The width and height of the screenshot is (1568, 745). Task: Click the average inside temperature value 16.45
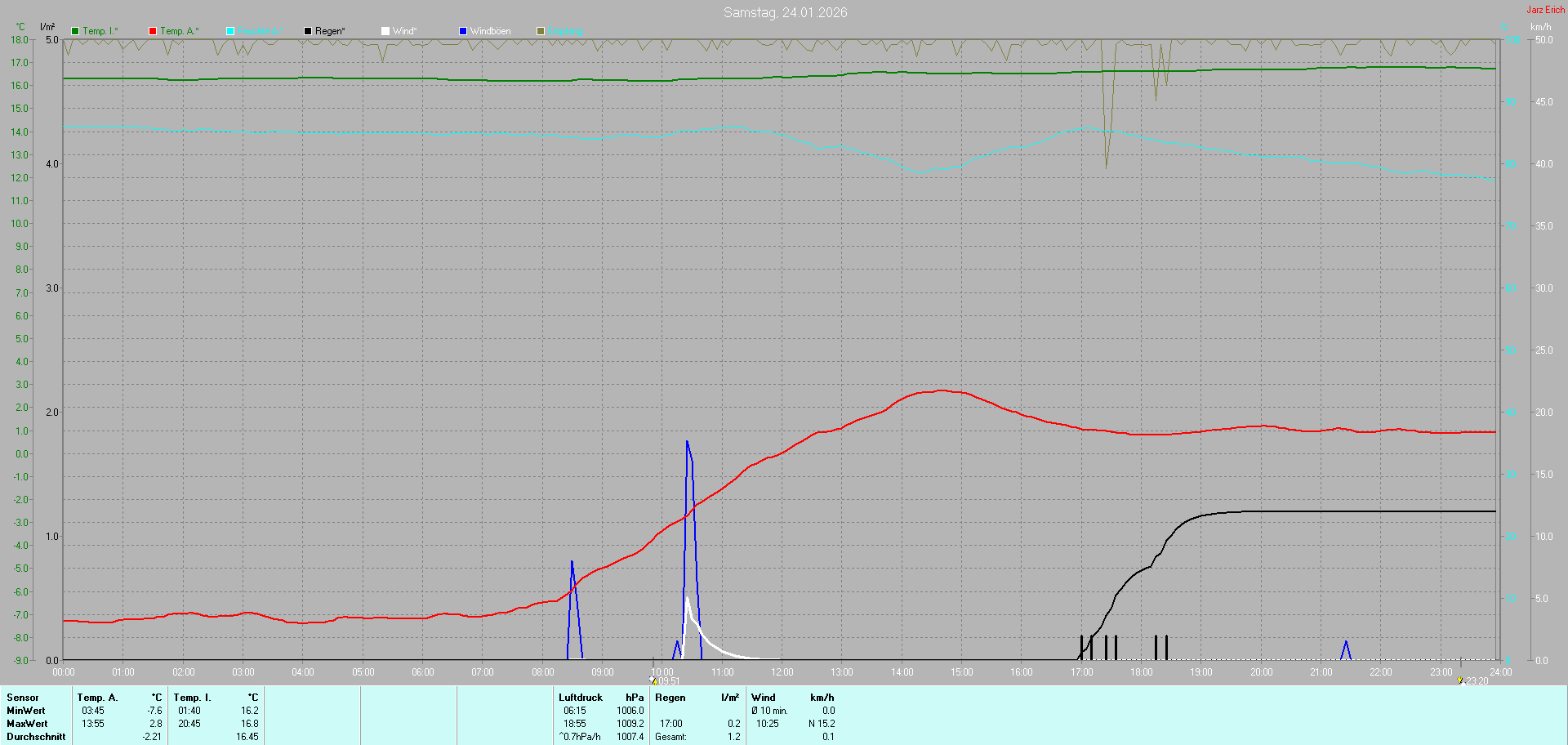pyautogui.click(x=247, y=737)
